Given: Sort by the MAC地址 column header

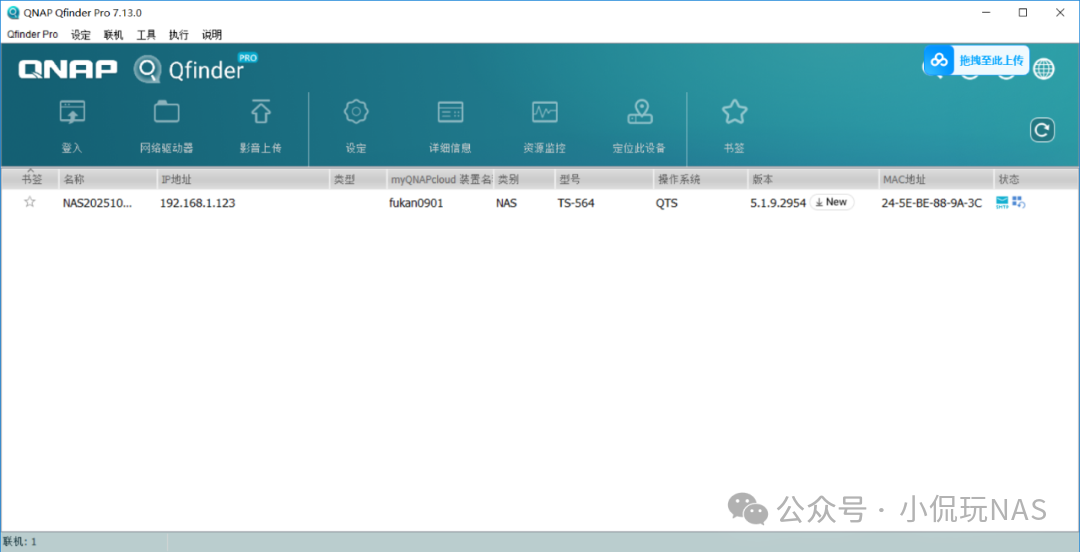Looking at the screenshot, I should (937, 179).
